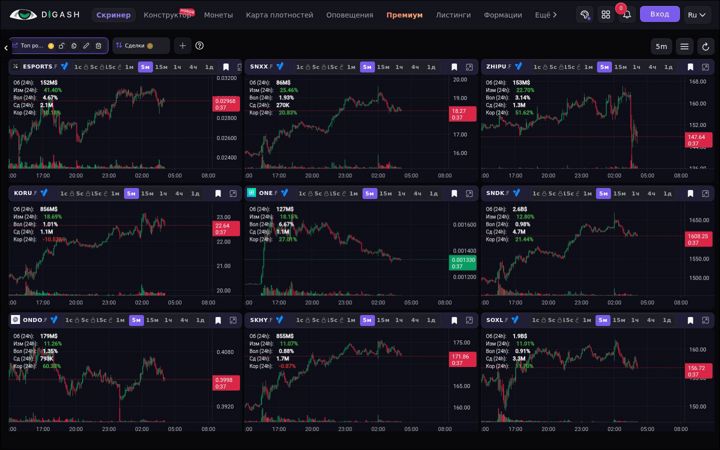Click the Вход login button
The image size is (720, 450).
[x=659, y=14]
